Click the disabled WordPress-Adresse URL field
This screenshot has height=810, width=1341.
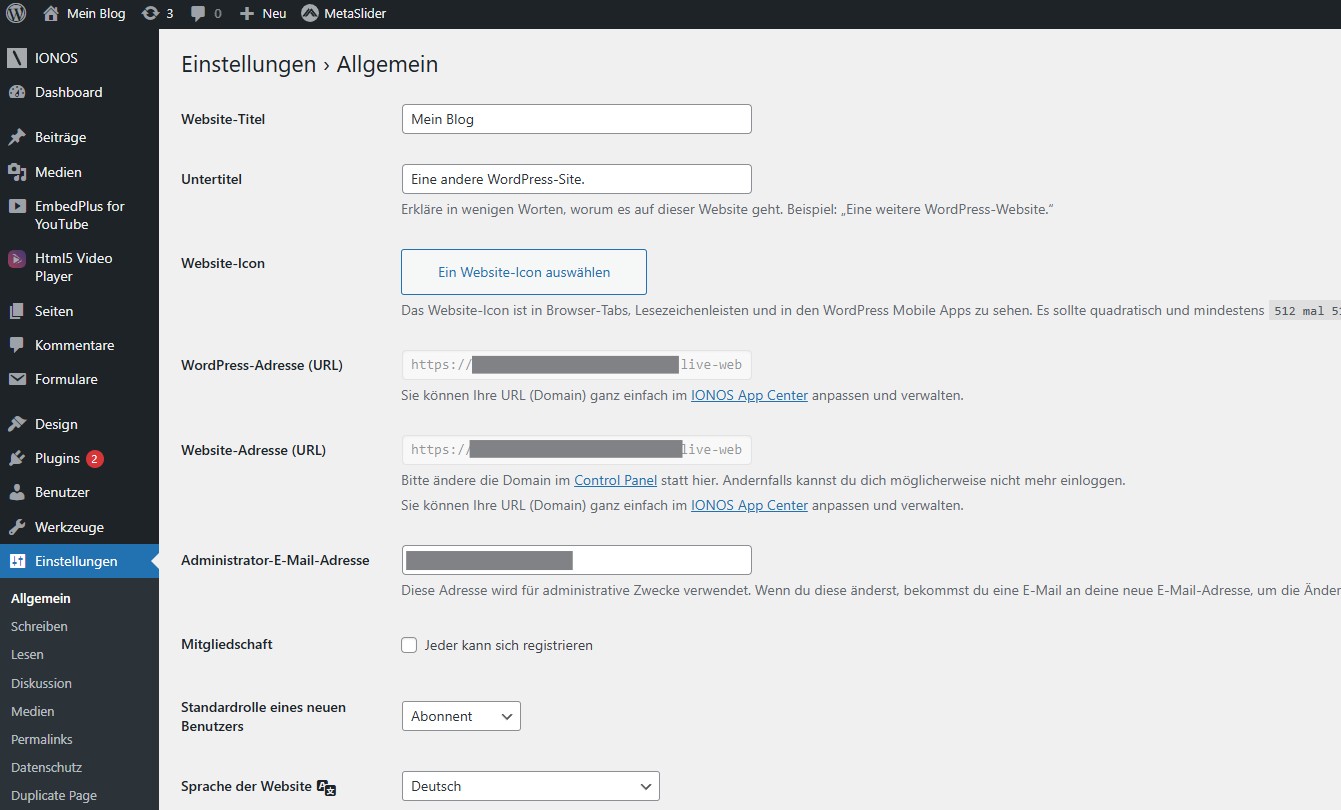click(x=576, y=365)
